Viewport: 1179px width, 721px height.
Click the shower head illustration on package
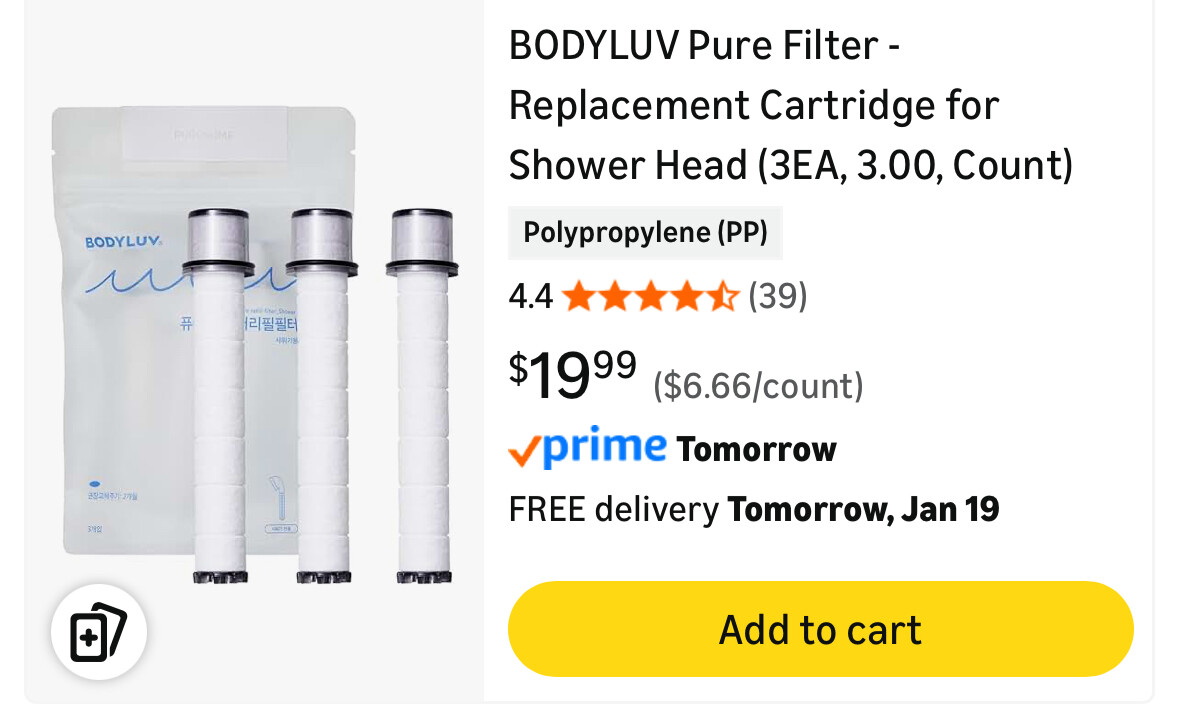pyautogui.click(x=279, y=498)
